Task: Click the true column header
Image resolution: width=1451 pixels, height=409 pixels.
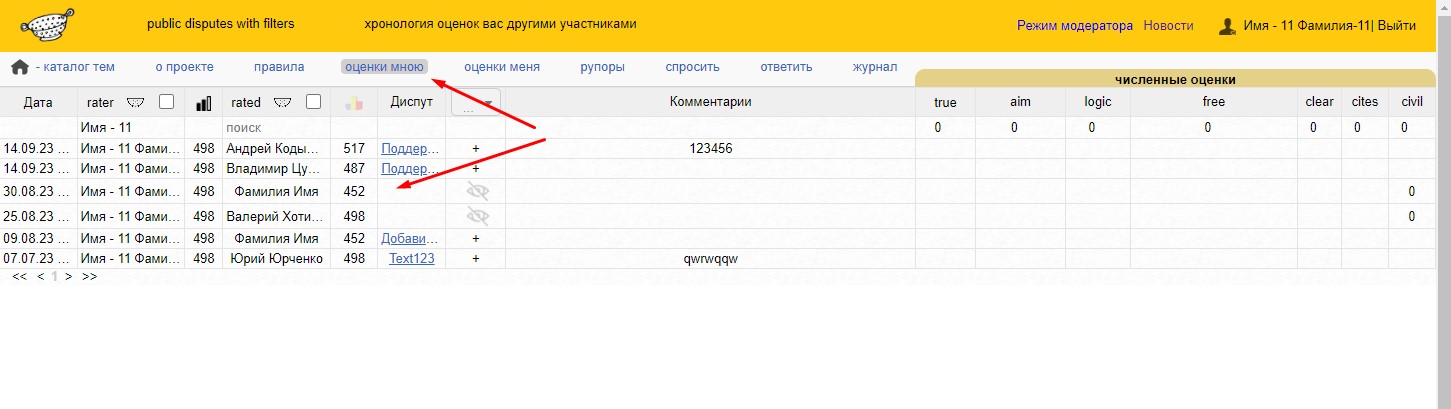Action: (x=945, y=102)
